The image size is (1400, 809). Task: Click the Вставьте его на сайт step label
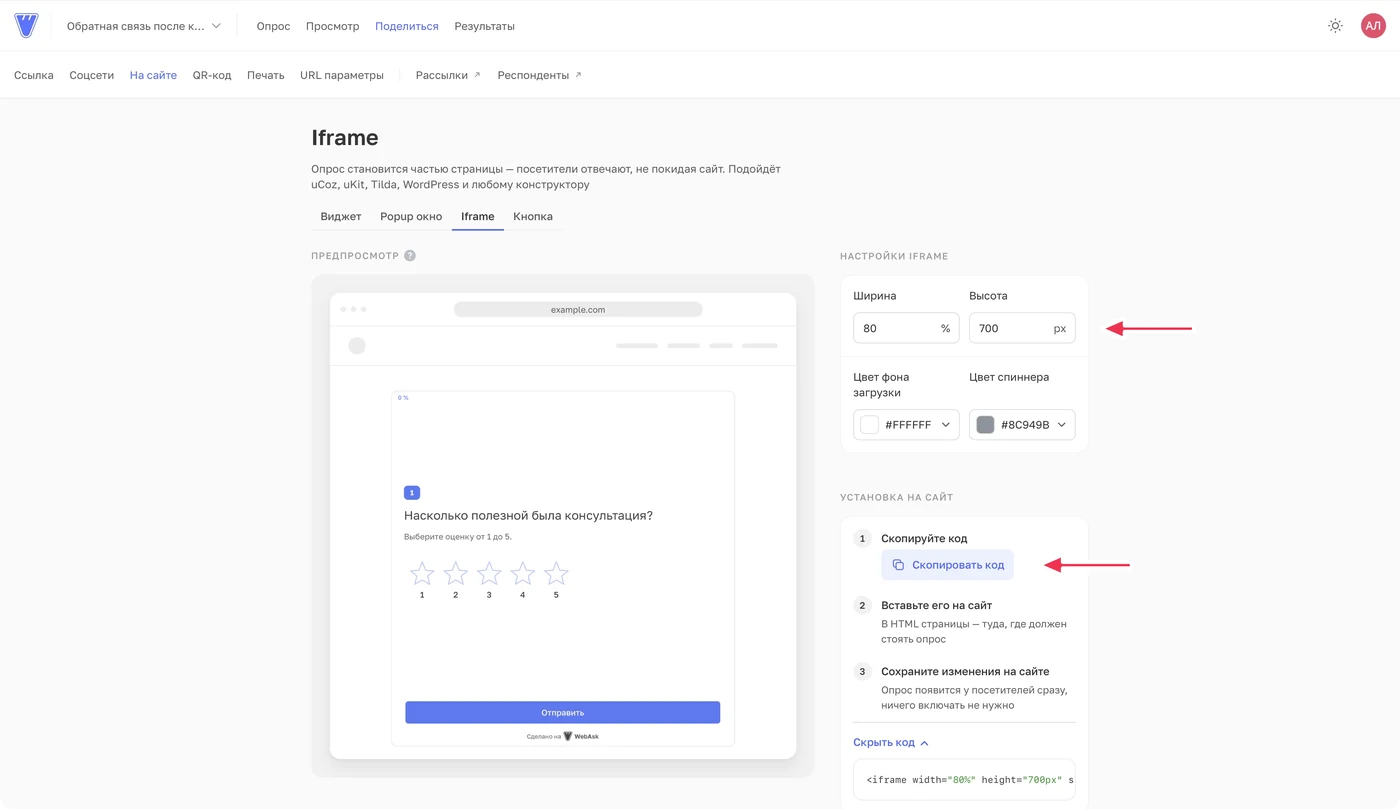point(936,605)
